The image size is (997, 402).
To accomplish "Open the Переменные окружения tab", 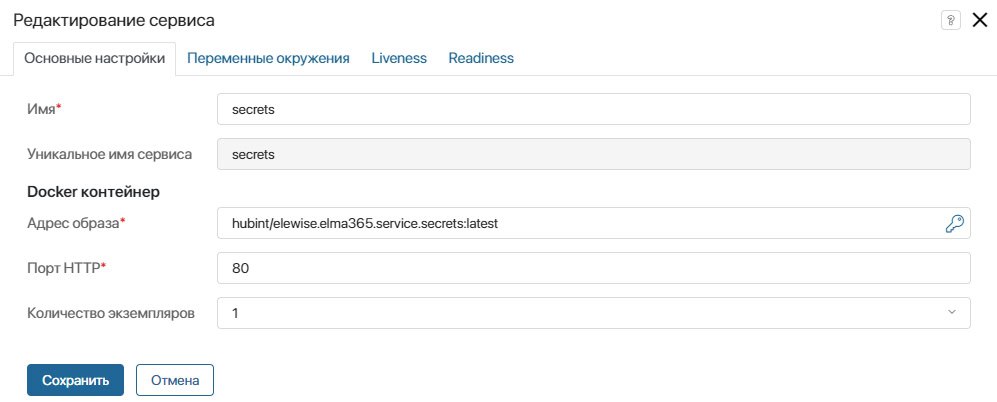I will tap(268, 59).
